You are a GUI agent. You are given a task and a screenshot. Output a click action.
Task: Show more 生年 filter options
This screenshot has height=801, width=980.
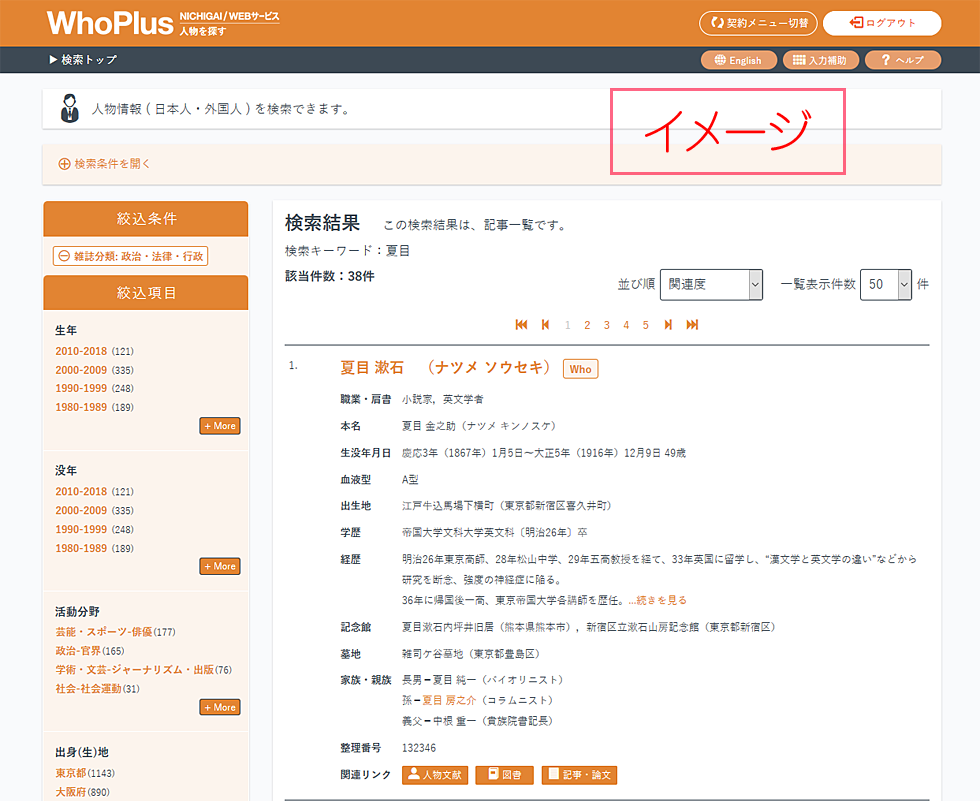pos(220,426)
